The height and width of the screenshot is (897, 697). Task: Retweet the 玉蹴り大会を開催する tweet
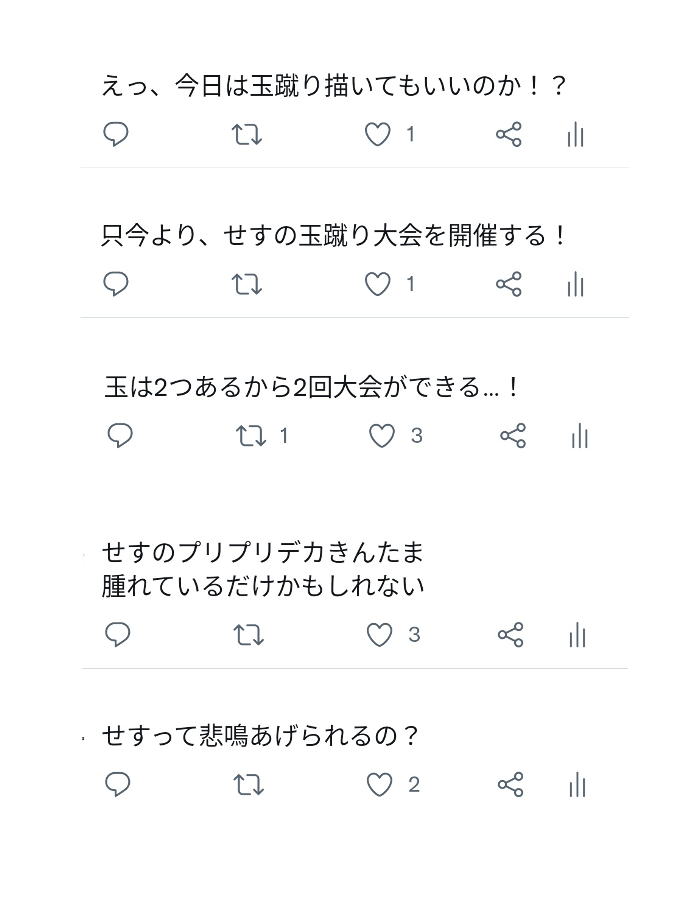pyautogui.click(x=247, y=284)
